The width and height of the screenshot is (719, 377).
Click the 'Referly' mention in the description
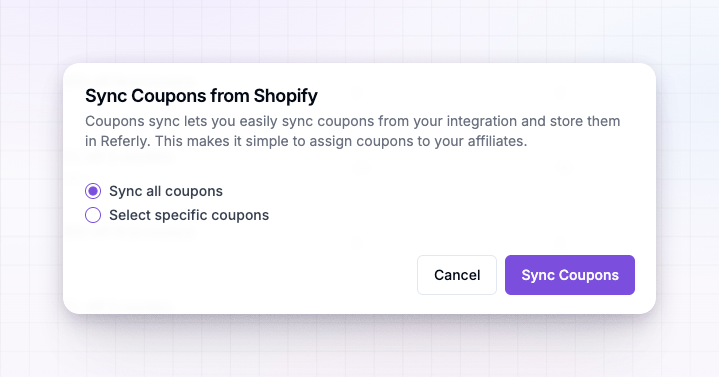point(125,141)
